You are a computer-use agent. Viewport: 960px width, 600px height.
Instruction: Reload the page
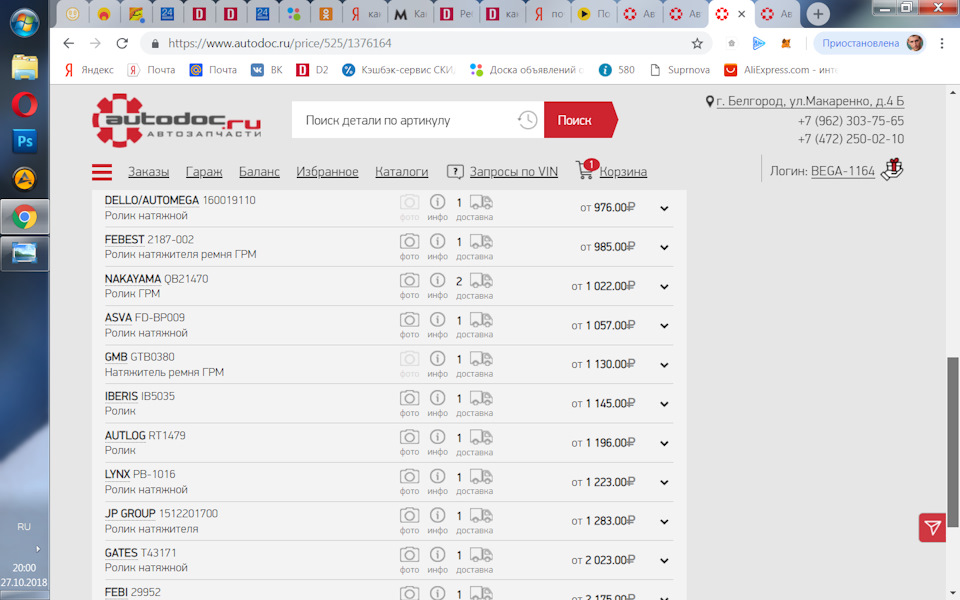point(122,43)
